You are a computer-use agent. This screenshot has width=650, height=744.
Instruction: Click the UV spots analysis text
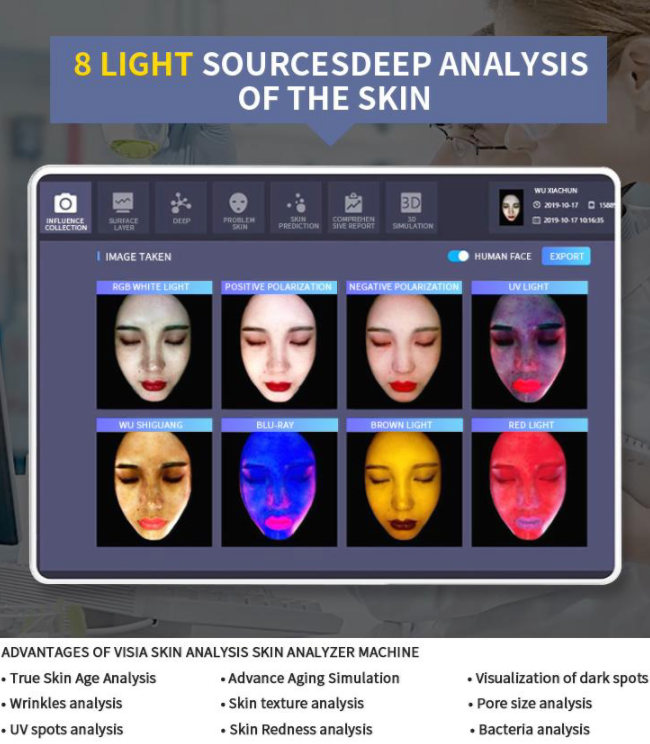click(66, 729)
